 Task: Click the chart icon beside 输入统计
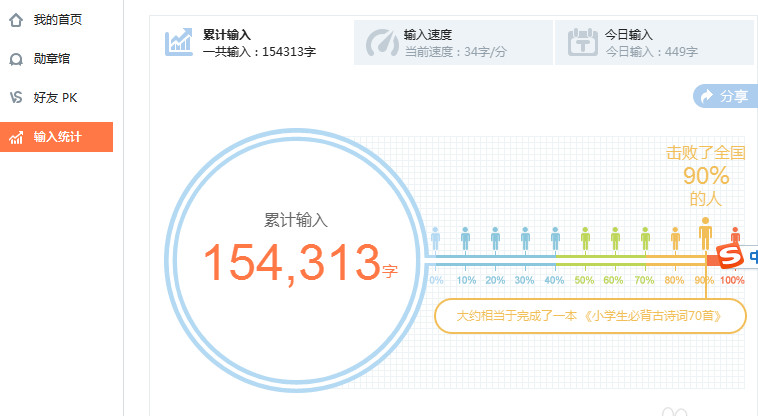click(x=16, y=137)
